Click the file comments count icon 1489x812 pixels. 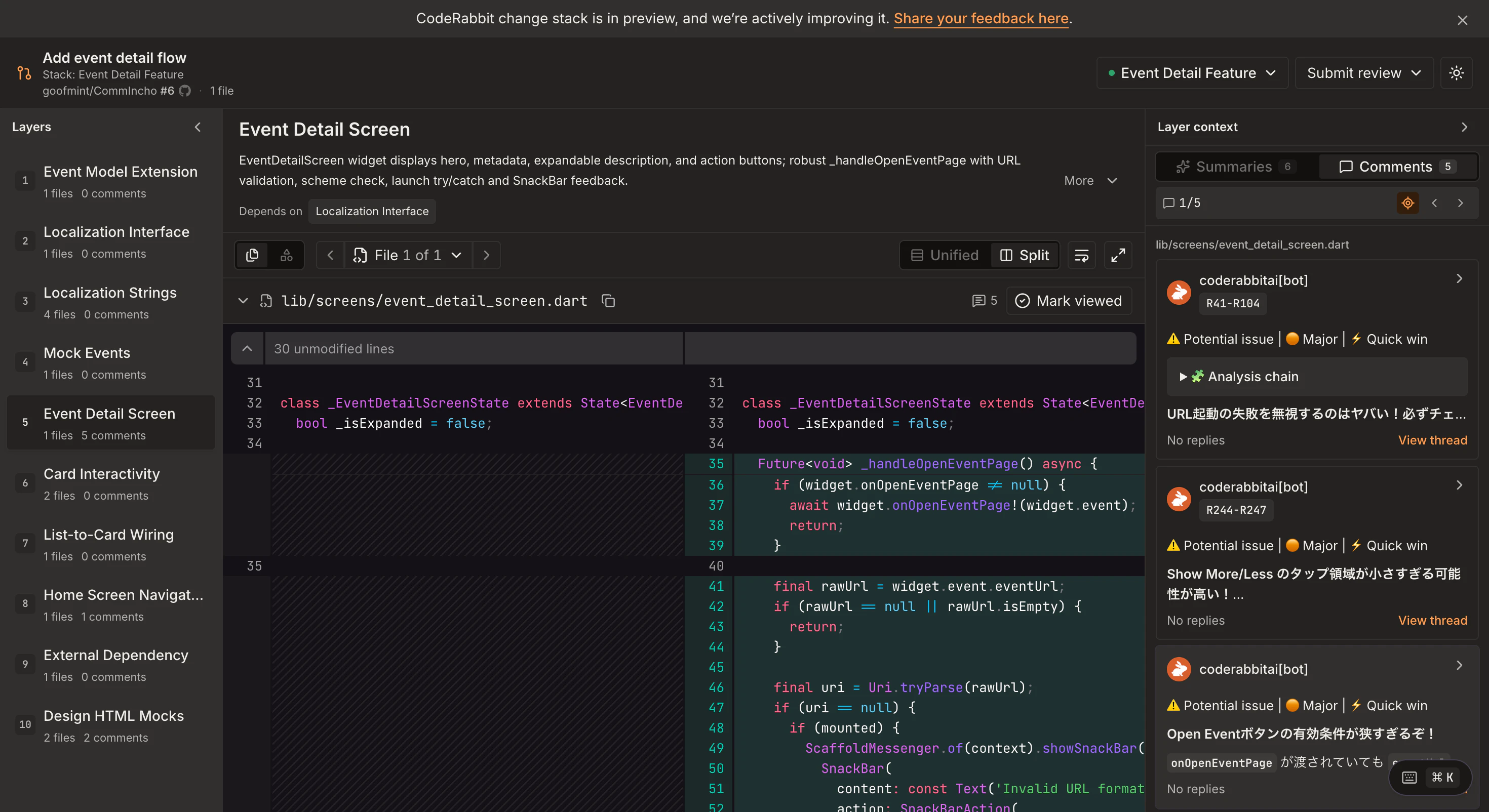click(x=984, y=301)
